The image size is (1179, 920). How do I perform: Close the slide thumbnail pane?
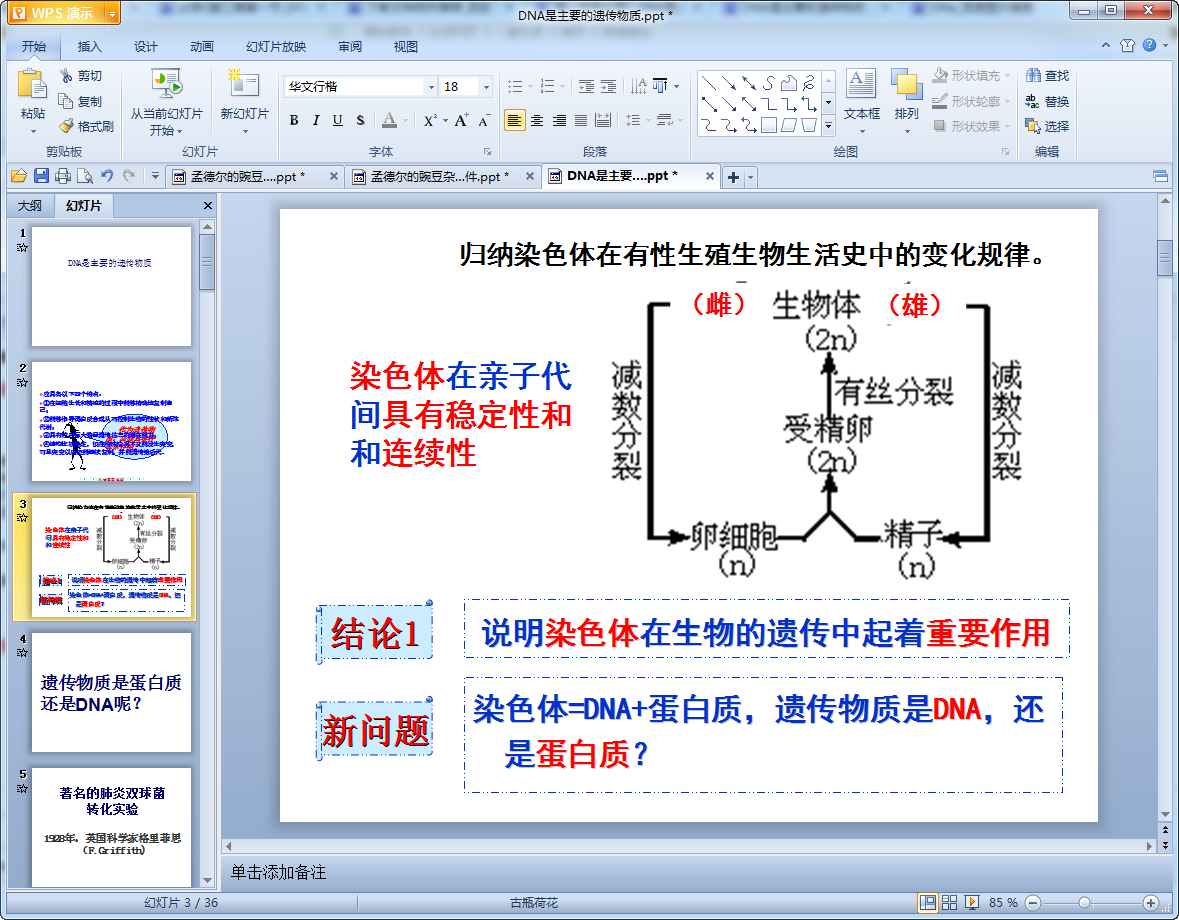(208, 206)
